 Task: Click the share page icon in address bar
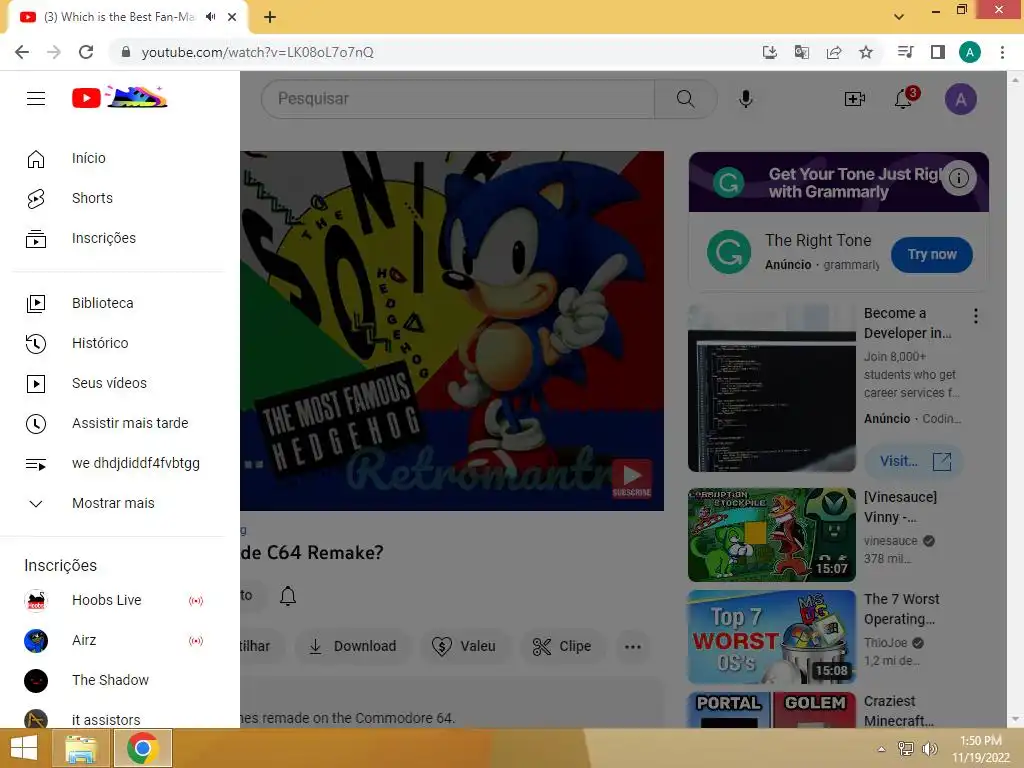tap(834, 52)
